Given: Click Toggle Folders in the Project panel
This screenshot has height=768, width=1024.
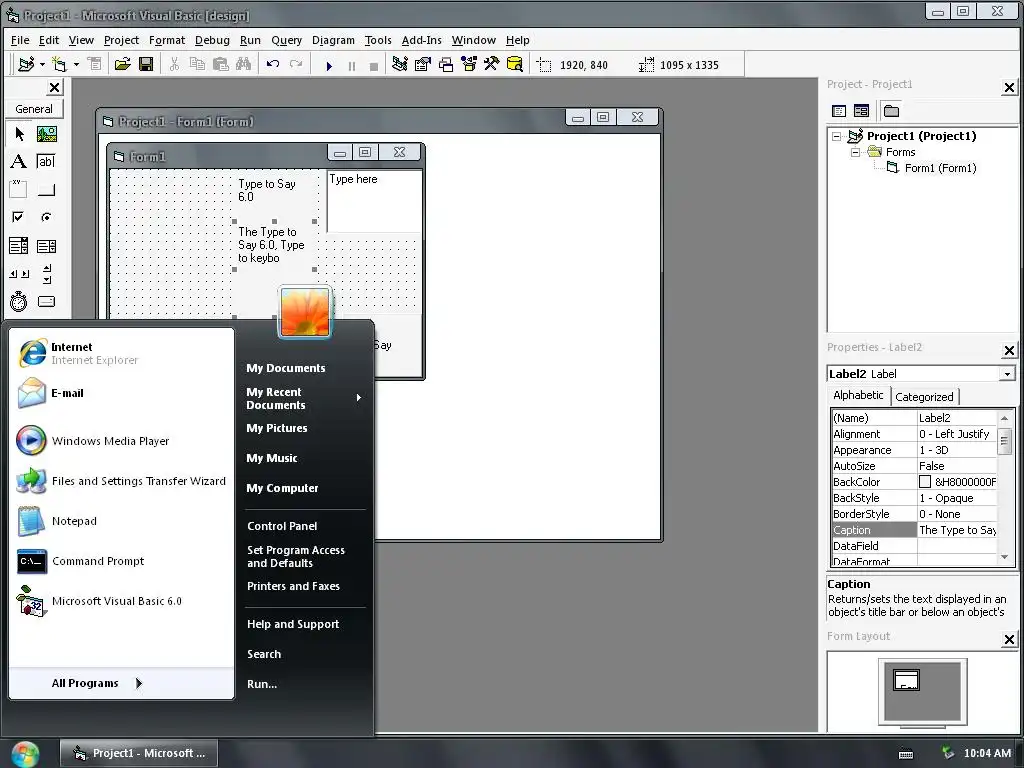Looking at the screenshot, I should [891, 111].
